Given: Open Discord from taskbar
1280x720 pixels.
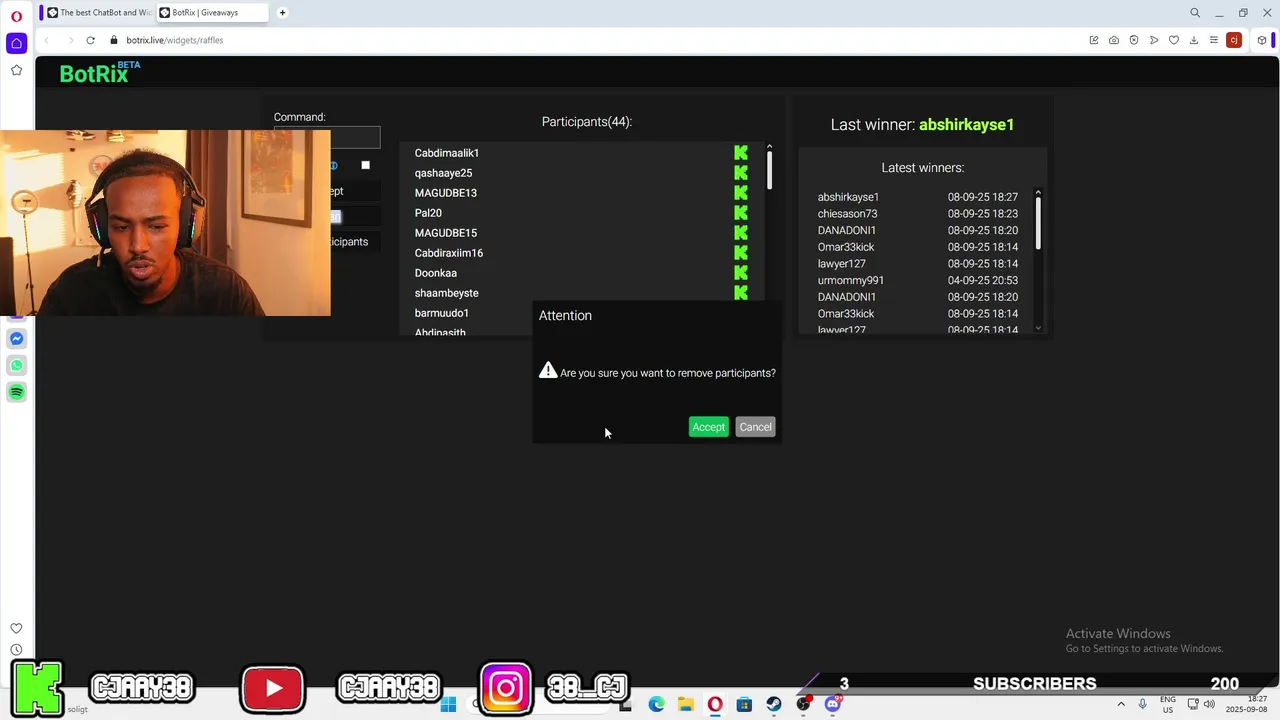Looking at the screenshot, I should [x=833, y=704].
